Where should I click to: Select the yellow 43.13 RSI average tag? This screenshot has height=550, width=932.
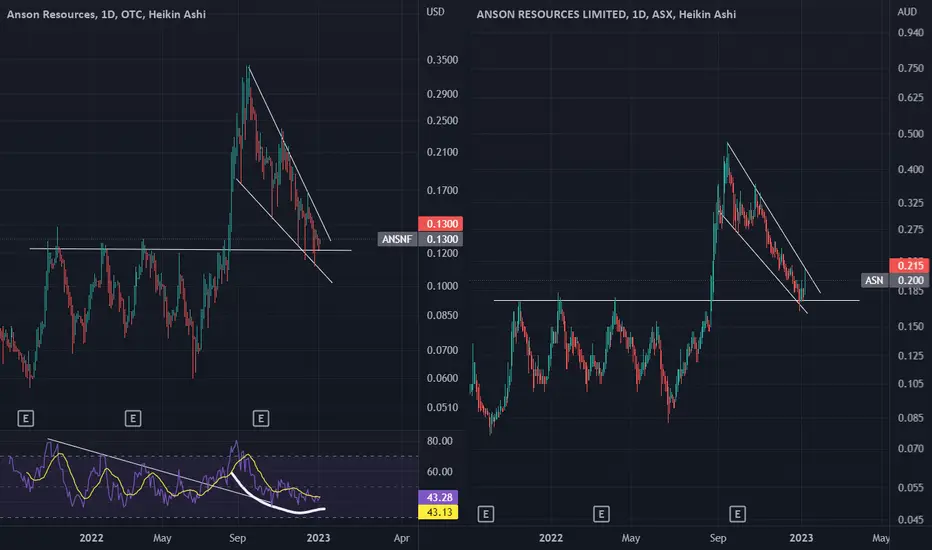(439, 512)
